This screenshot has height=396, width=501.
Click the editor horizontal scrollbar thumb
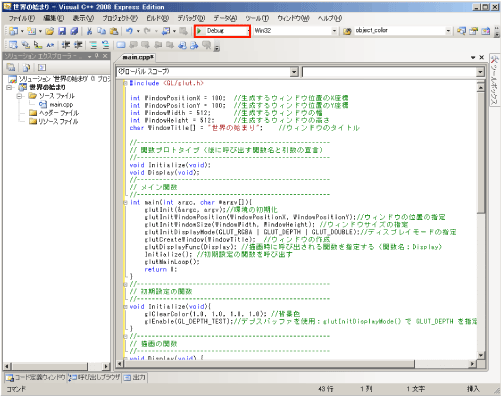(x=269, y=364)
